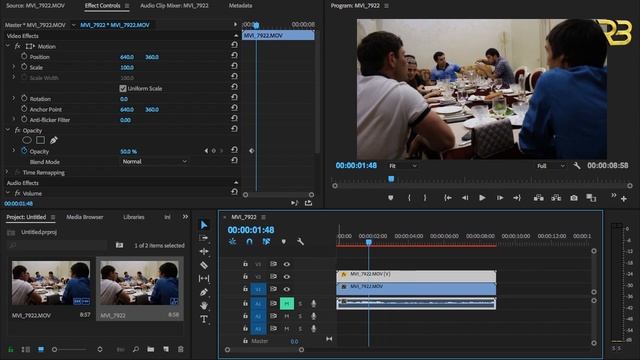Expand the Rotation property

click(13, 98)
